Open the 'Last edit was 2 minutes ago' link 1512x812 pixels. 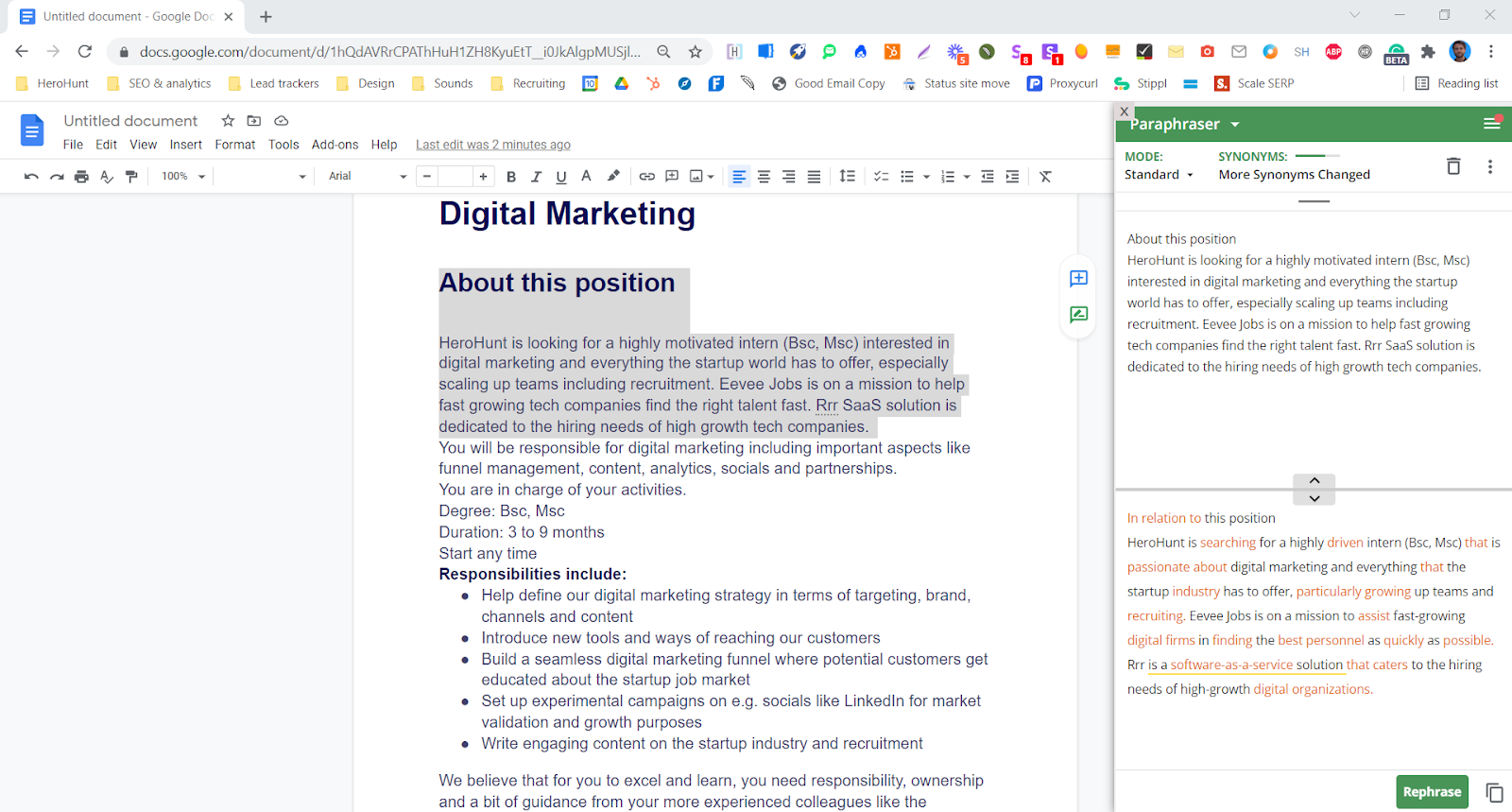[492, 145]
